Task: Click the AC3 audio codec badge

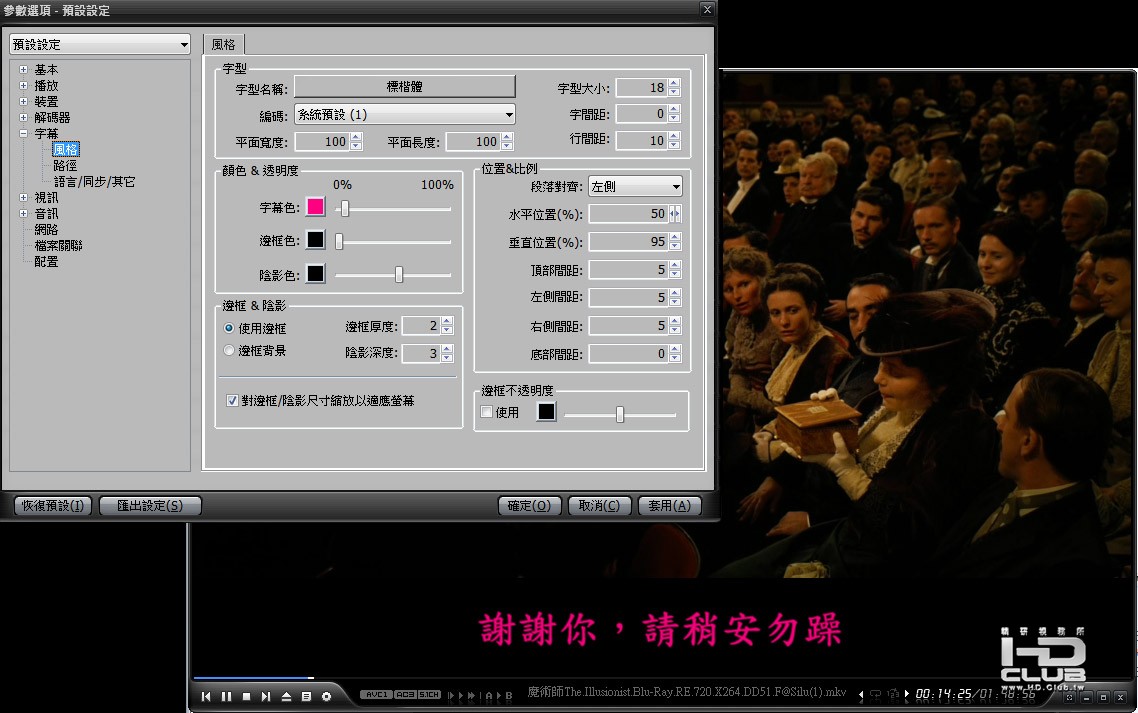Action: [405, 695]
